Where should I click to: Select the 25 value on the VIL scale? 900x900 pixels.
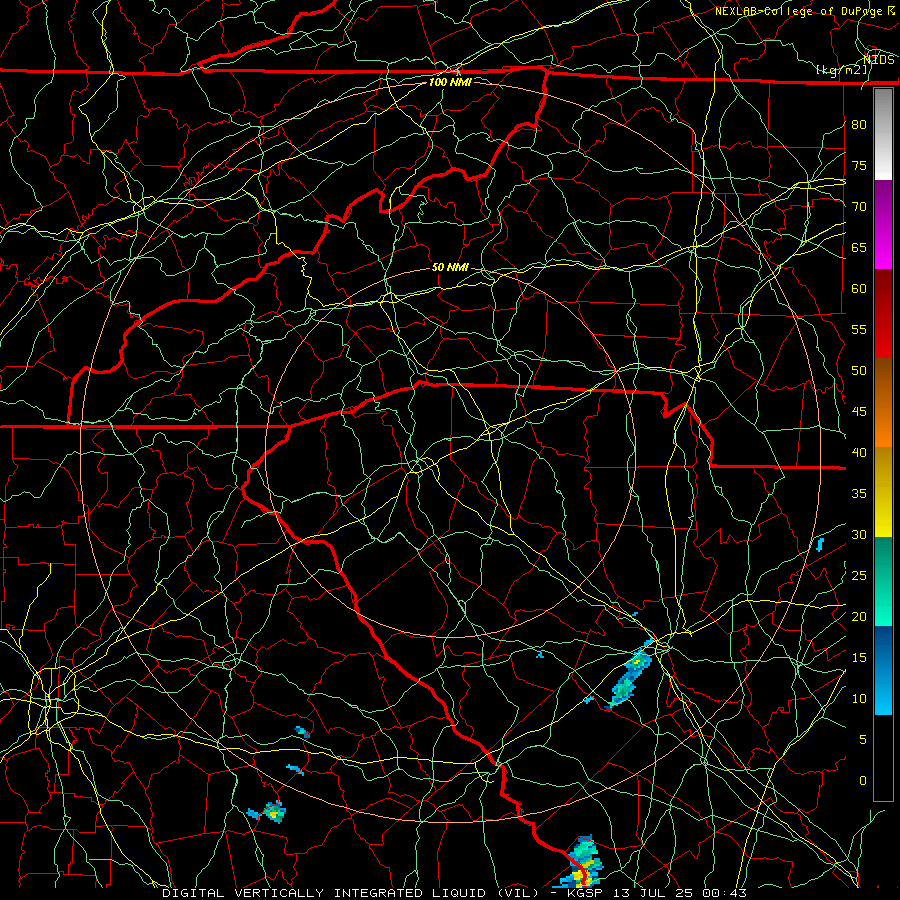coord(859,576)
